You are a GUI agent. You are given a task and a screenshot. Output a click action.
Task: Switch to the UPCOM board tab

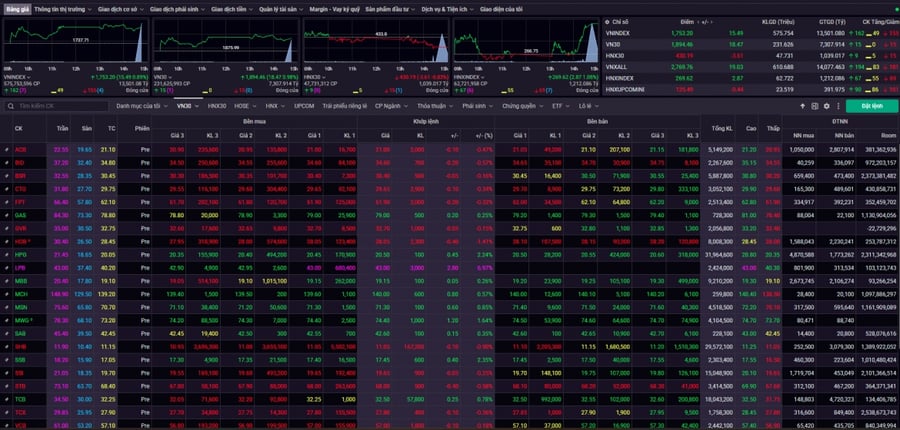coord(304,106)
